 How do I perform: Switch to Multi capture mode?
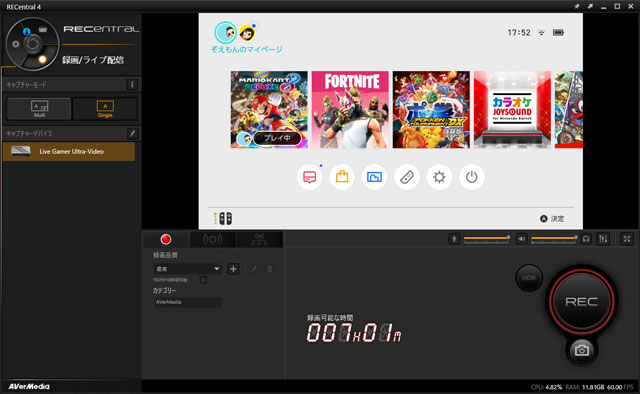(x=39, y=109)
